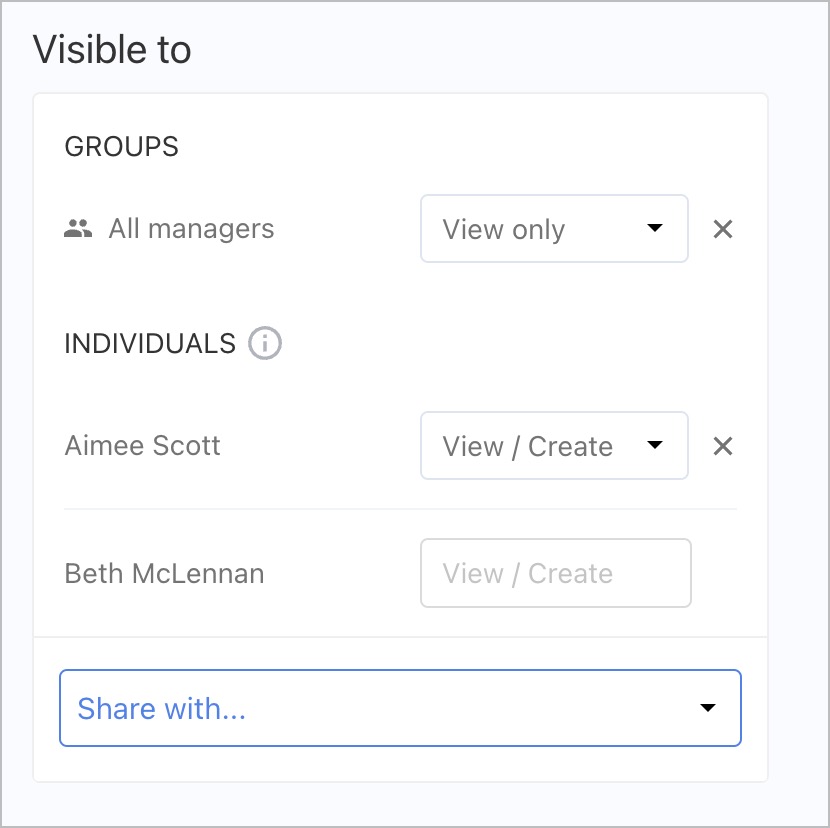Screen dimensions: 830x828
Task: Expand the Share with... dropdown
Action: click(400, 708)
